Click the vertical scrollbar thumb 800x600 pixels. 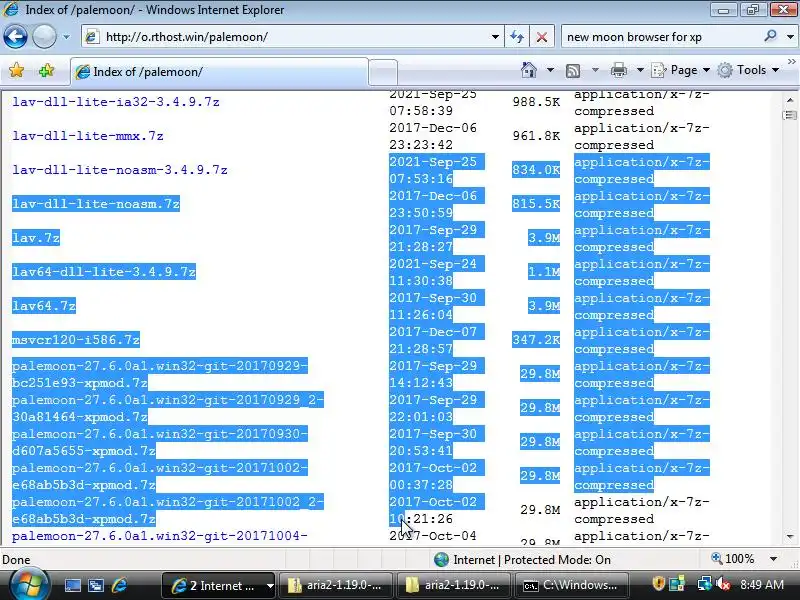790,115
